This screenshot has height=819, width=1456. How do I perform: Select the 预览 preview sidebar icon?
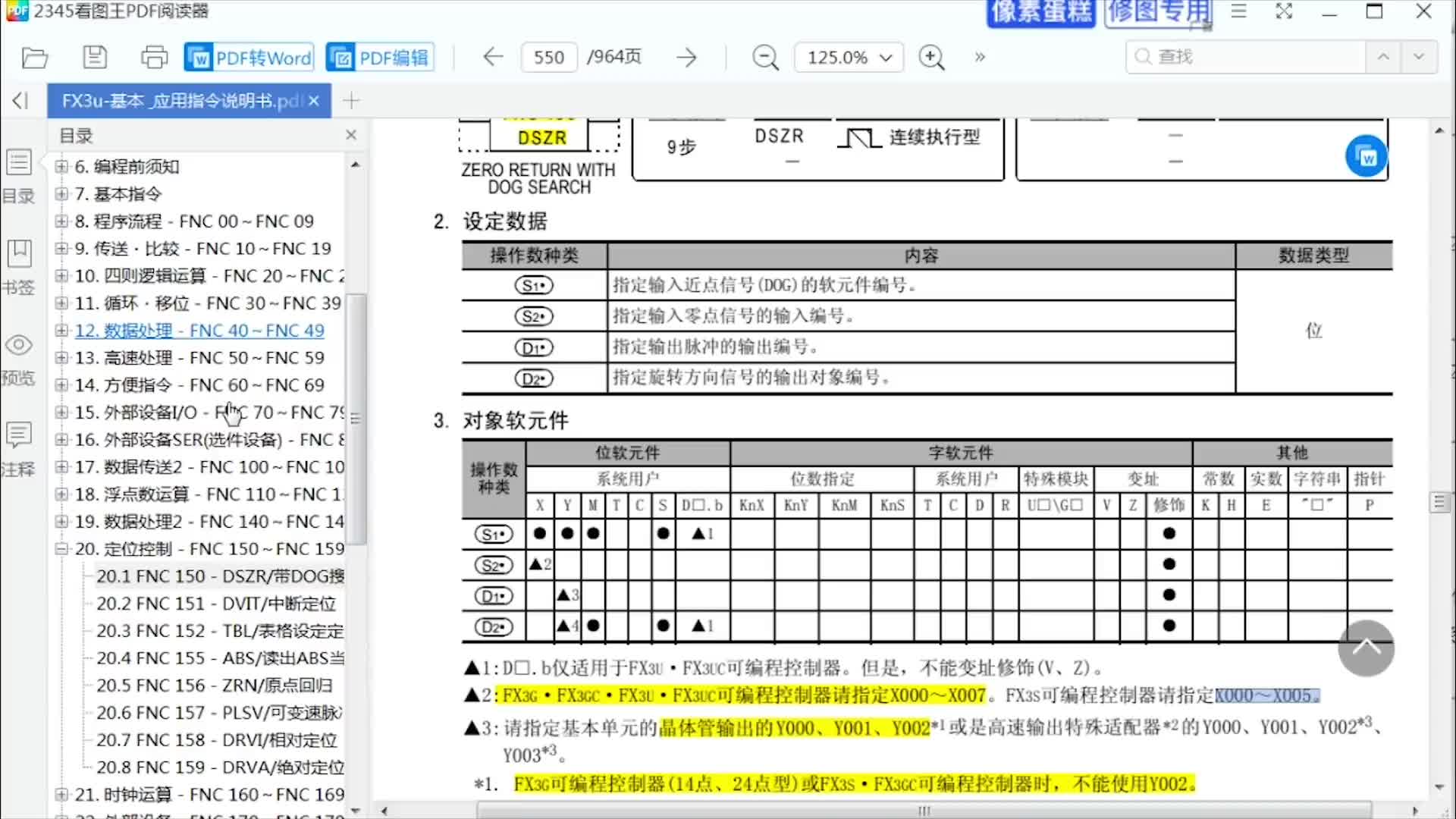pyautogui.click(x=19, y=359)
